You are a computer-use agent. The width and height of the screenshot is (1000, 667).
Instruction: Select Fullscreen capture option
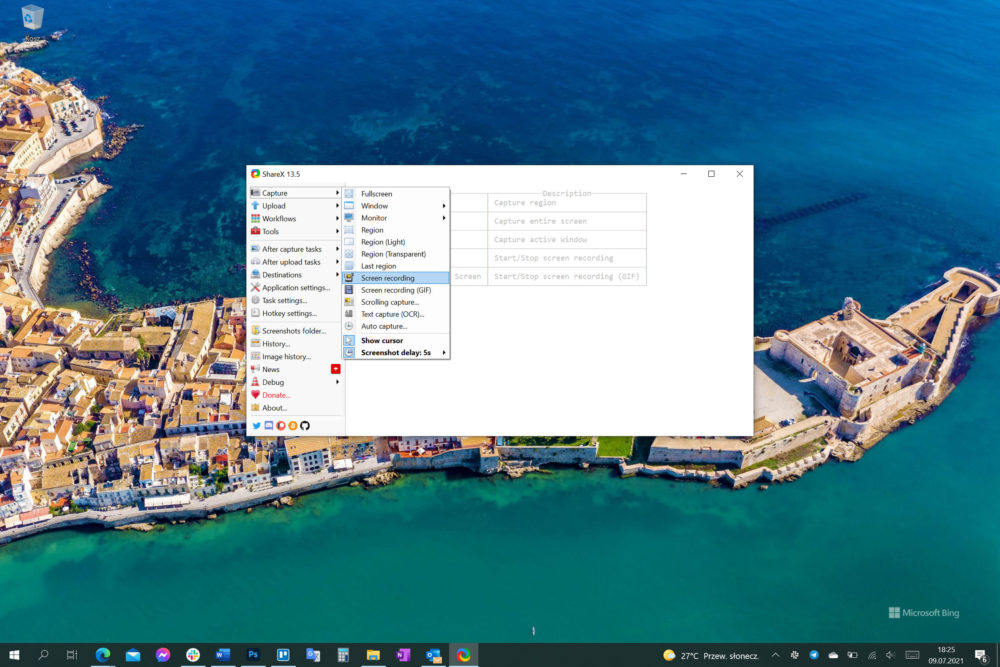pos(396,194)
